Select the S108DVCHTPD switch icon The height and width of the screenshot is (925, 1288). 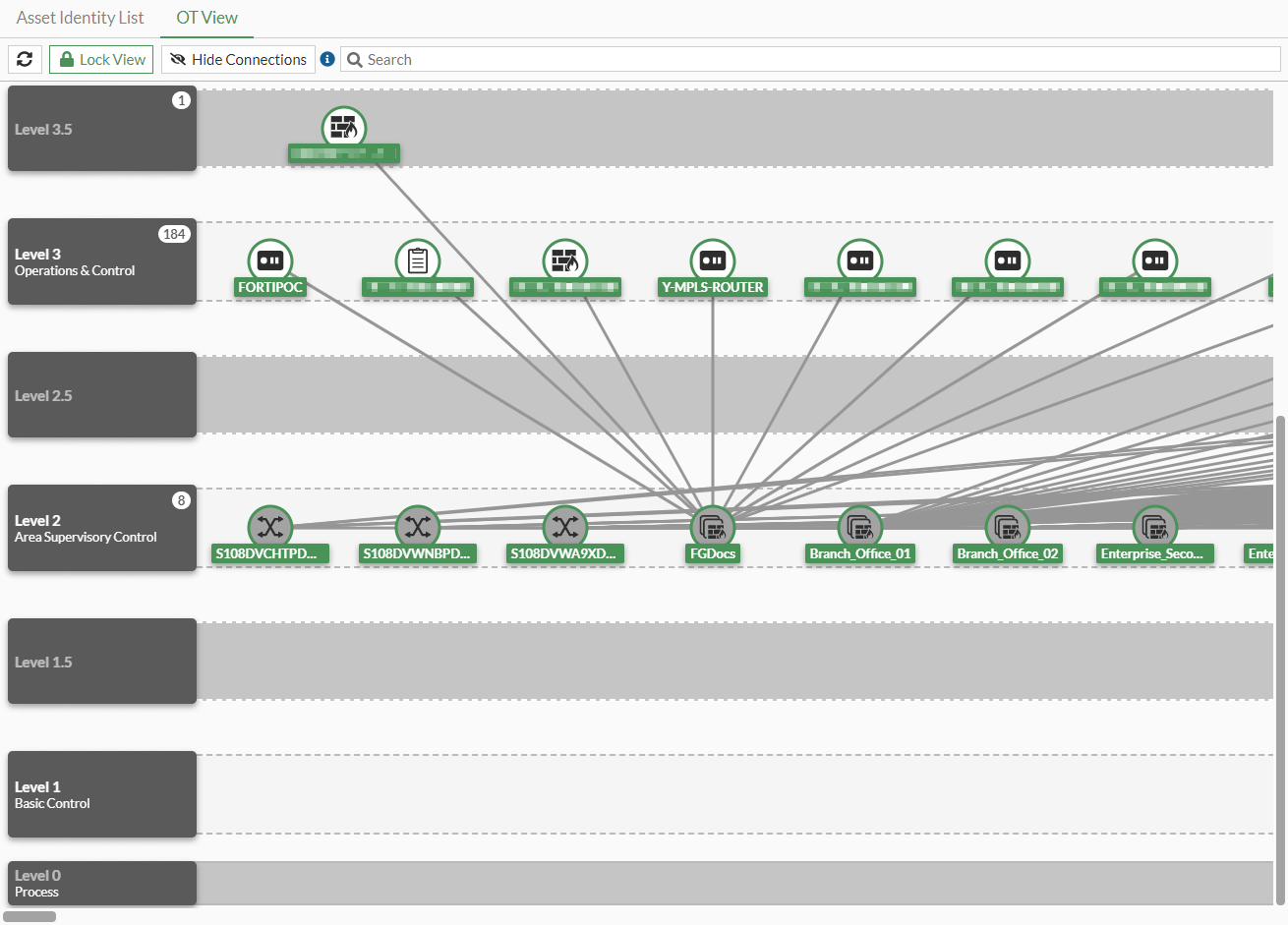270,527
